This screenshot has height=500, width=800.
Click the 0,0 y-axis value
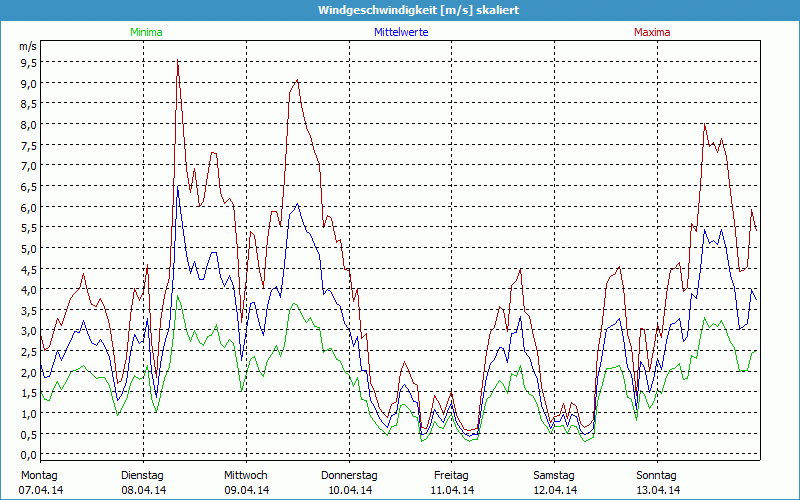pos(28,455)
